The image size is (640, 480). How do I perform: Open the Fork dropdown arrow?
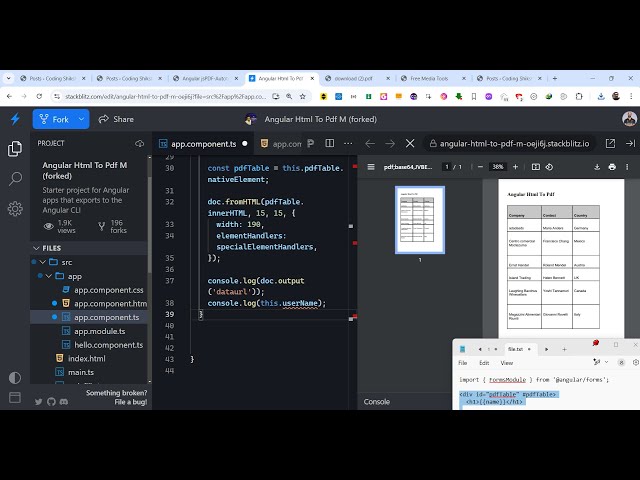coord(81,119)
